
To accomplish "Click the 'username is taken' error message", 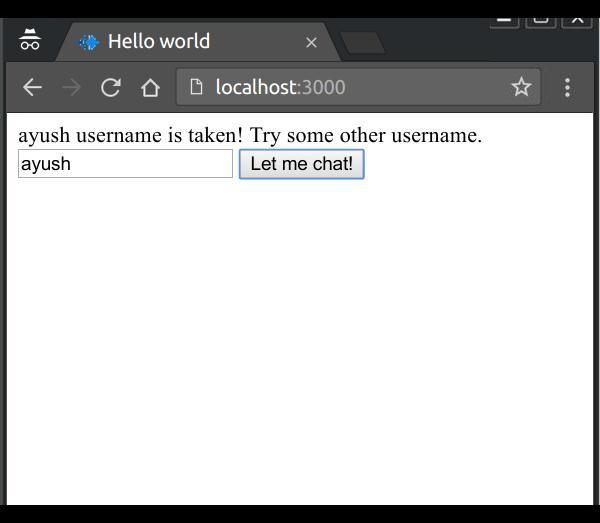I will (x=250, y=135).
